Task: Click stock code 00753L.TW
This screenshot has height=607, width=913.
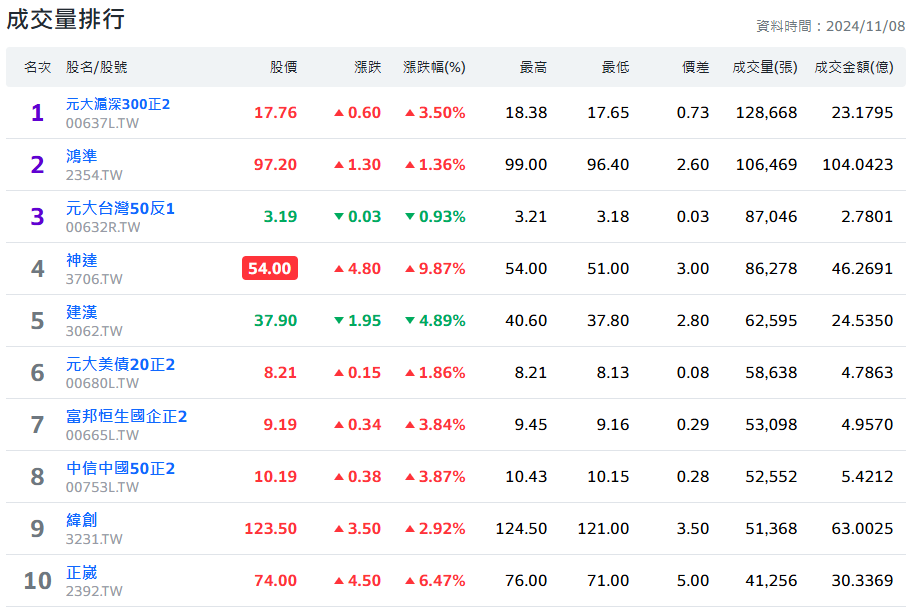Action: 102,488
